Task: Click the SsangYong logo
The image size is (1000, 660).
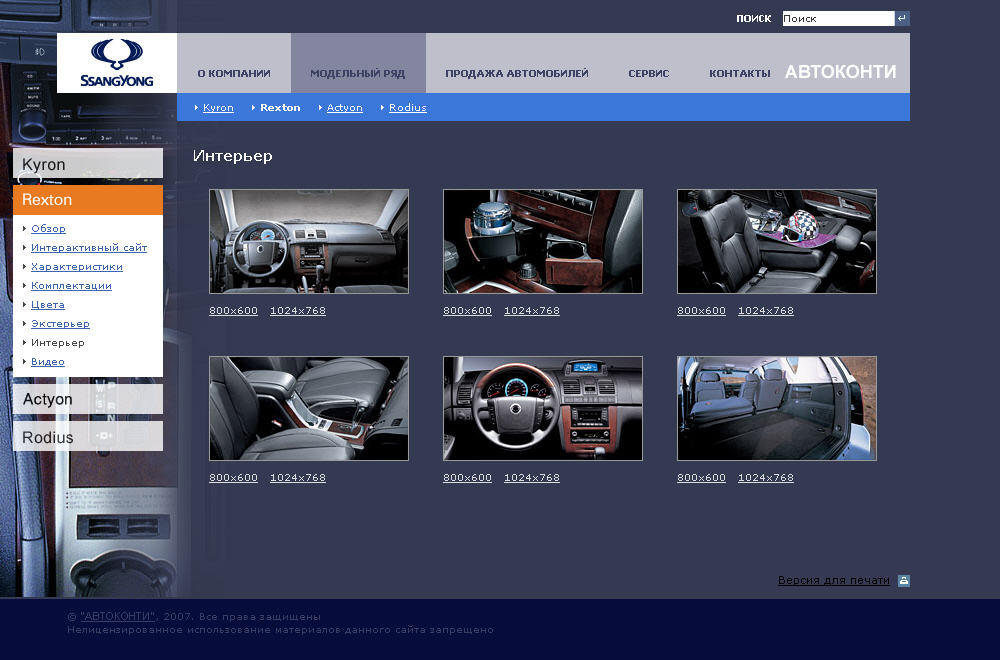Action: pos(117,63)
